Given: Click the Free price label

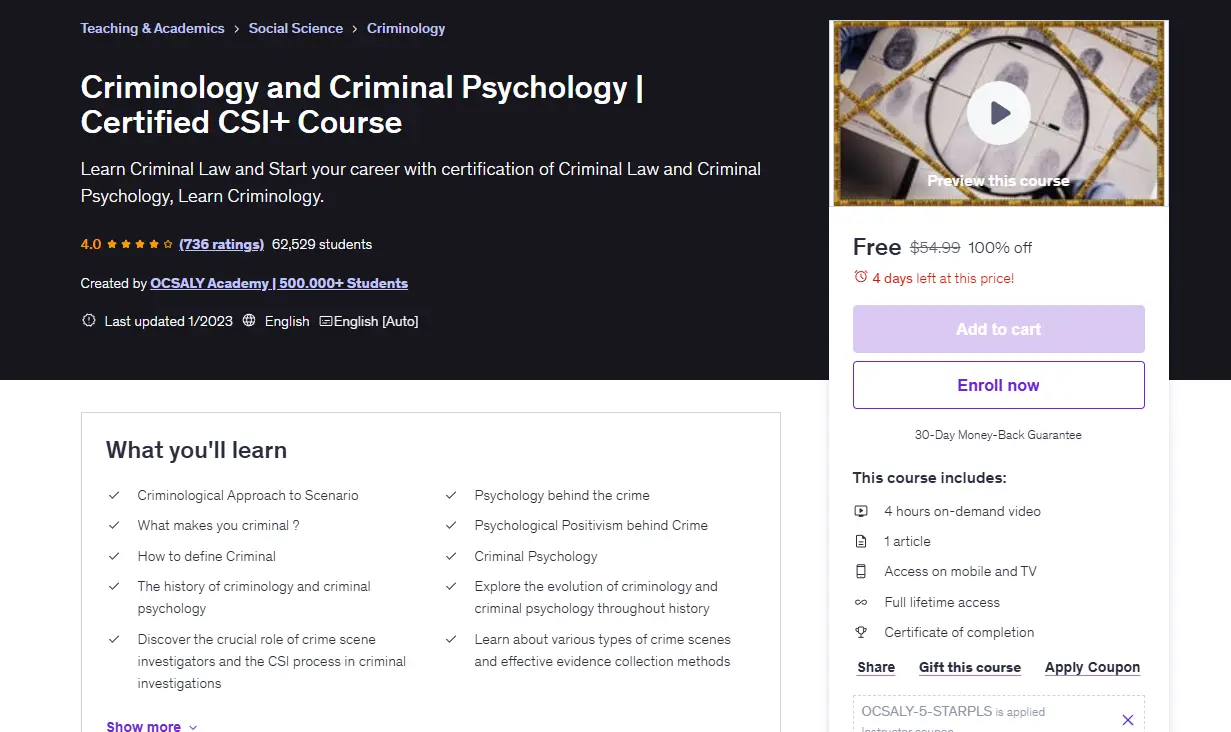Looking at the screenshot, I should tap(877, 247).
